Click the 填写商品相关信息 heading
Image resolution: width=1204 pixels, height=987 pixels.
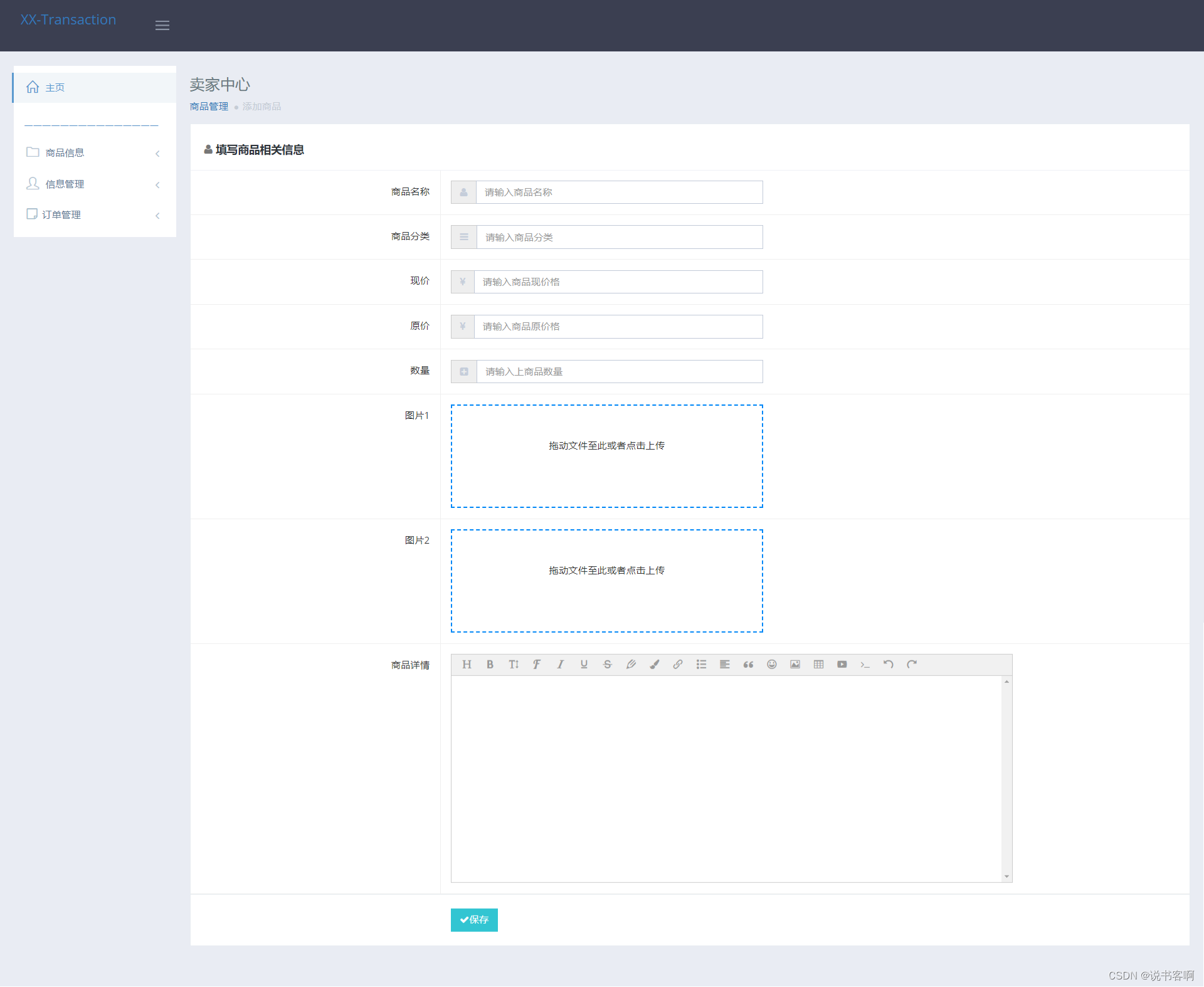click(x=260, y=150)
